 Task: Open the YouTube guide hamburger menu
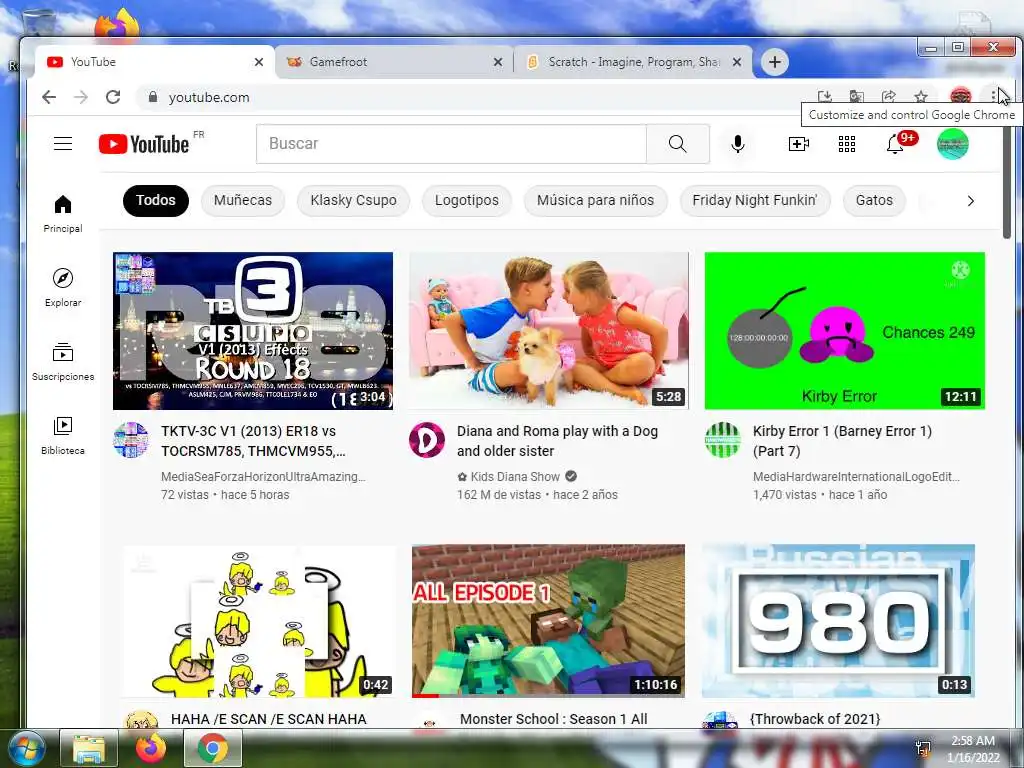63,144
